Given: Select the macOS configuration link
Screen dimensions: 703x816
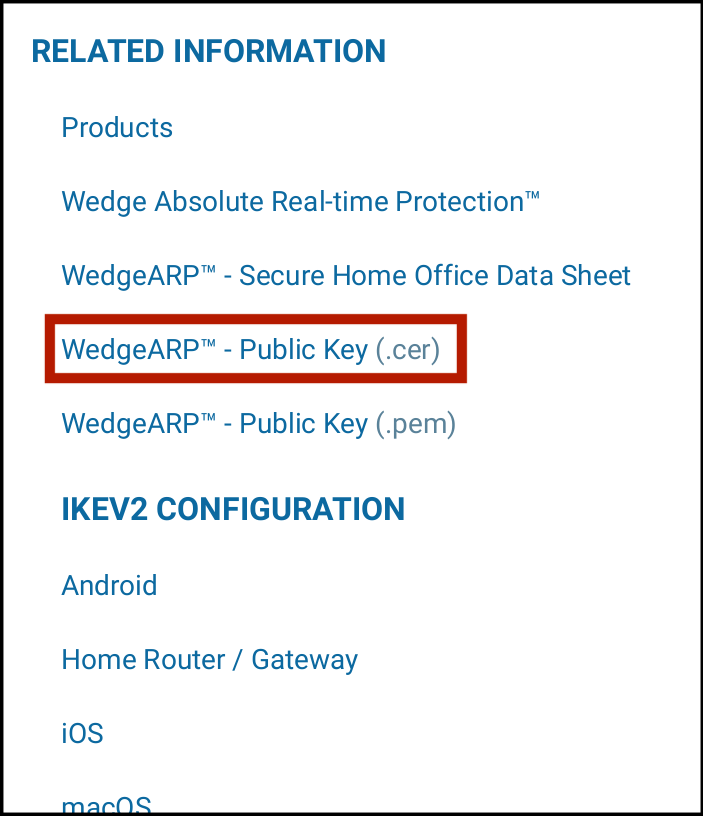Looking at the screenshot, I should (x=106, y=803).
